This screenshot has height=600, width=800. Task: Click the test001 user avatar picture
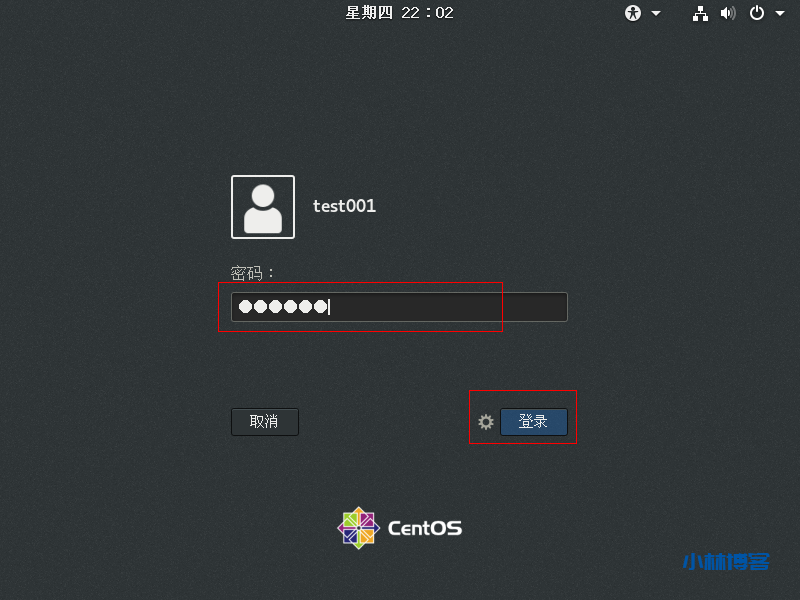pyautogui.click(x=263, y=207)
